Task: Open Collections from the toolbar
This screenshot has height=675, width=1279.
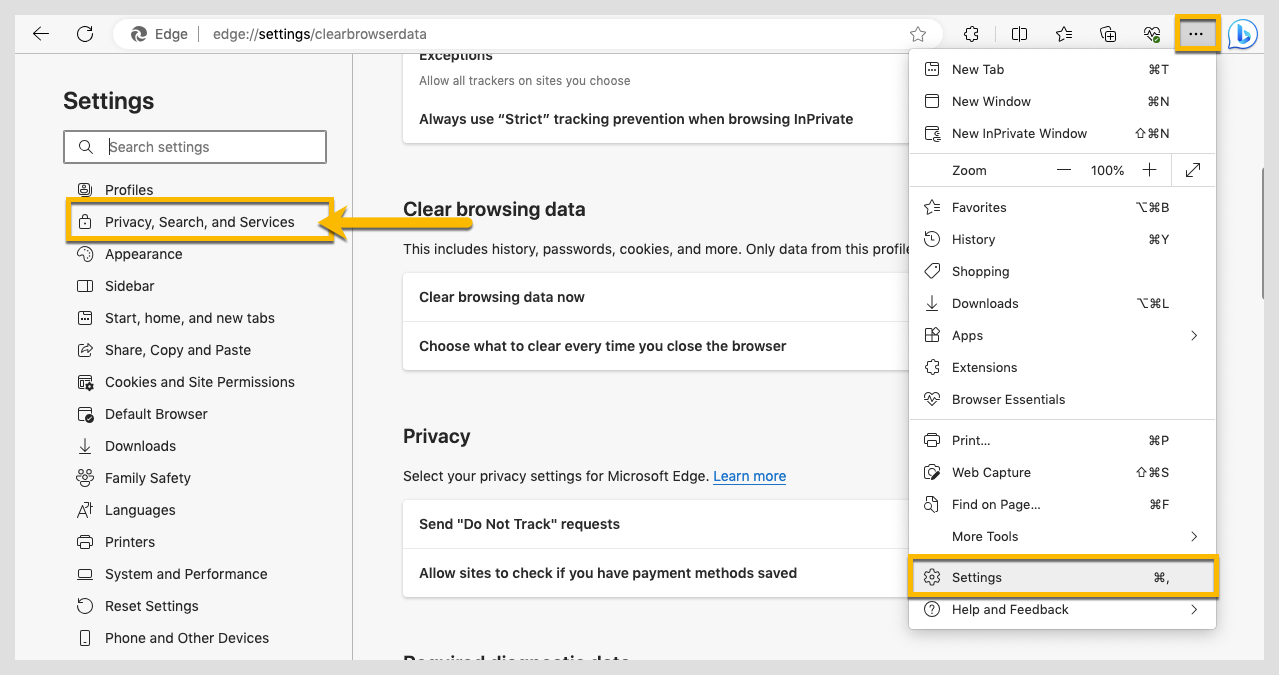Action: 1107,33
